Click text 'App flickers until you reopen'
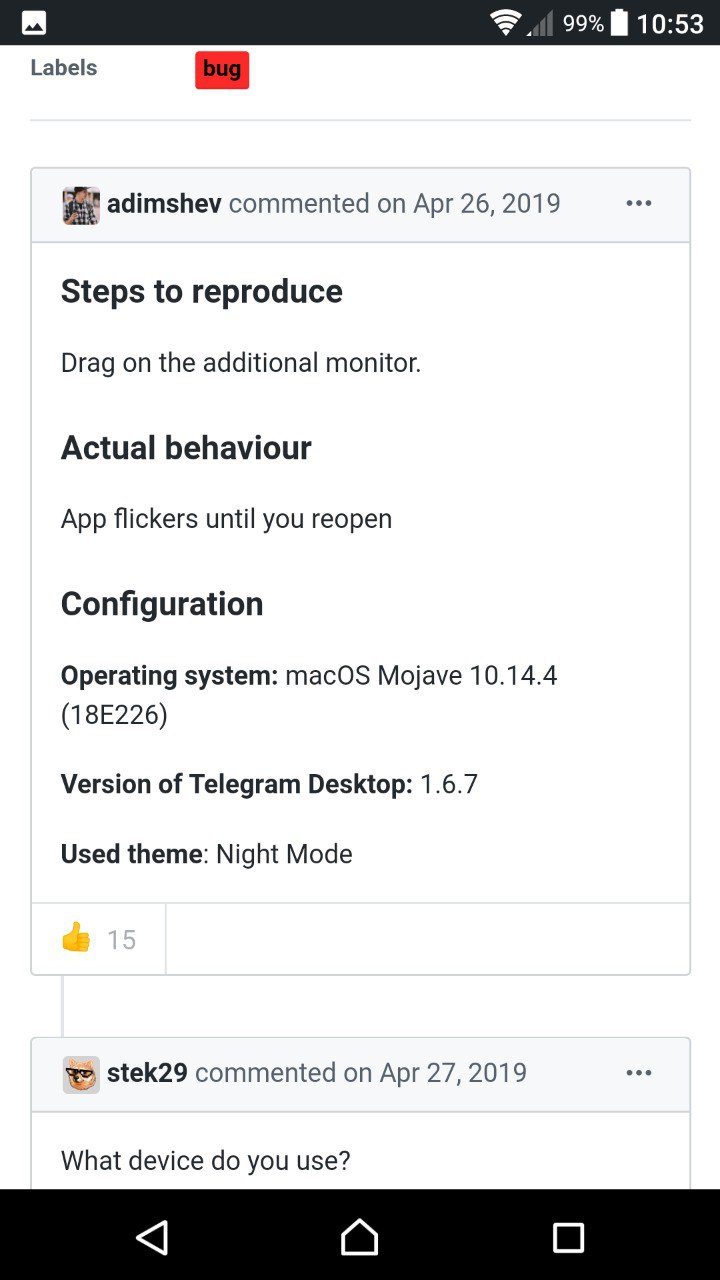The width and height of the screenshot is (720, 1280). coord(226,518)
